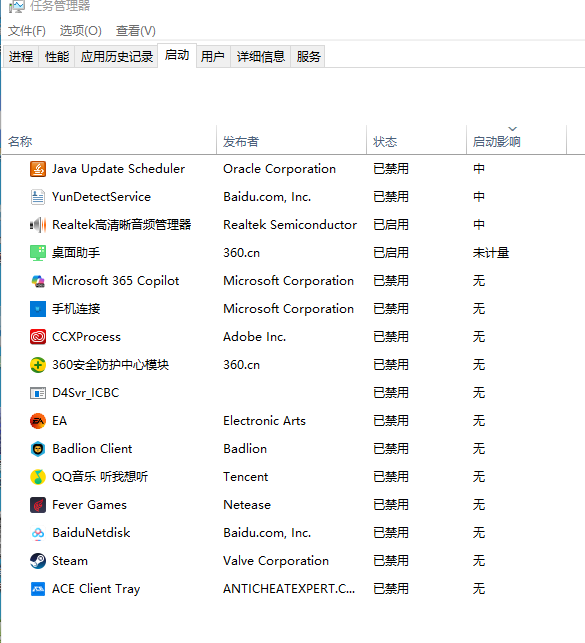Switch to the 性能 tab
This screenshot has height=643, width=585.
click(x=57, y=56)
